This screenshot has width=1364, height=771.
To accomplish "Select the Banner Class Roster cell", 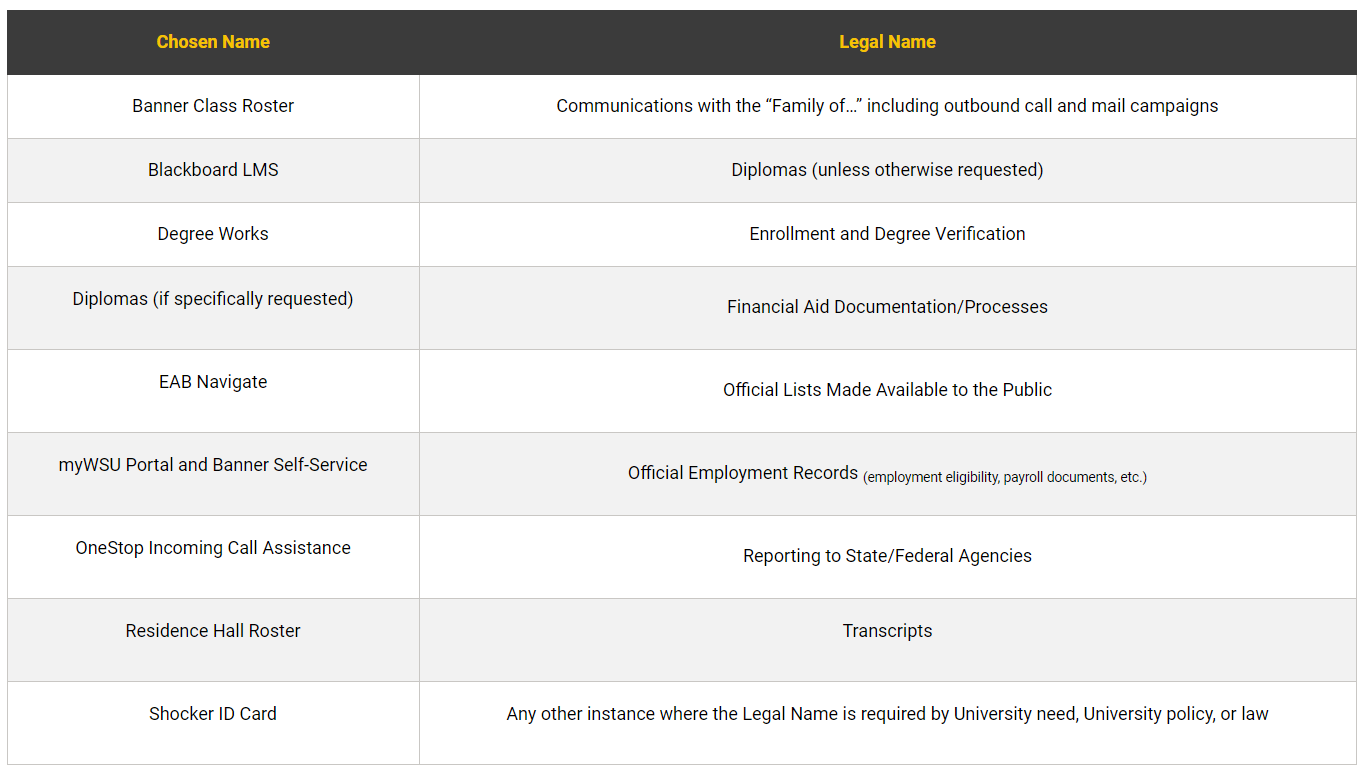I will click(213, 106).
